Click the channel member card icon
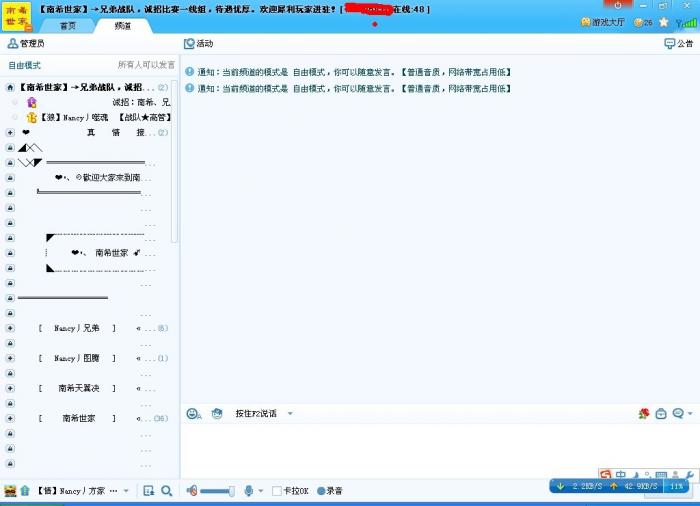 pos(149,491)
